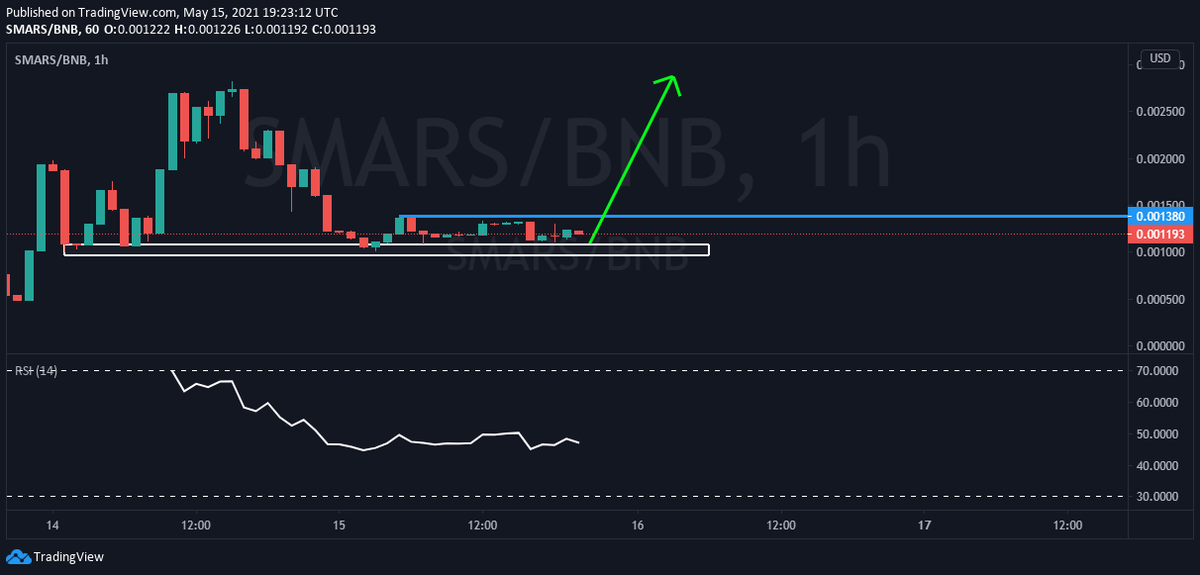Click the 0.001000 price axis label
The image size is (1200, 575).
click(x=1160, y=252)
